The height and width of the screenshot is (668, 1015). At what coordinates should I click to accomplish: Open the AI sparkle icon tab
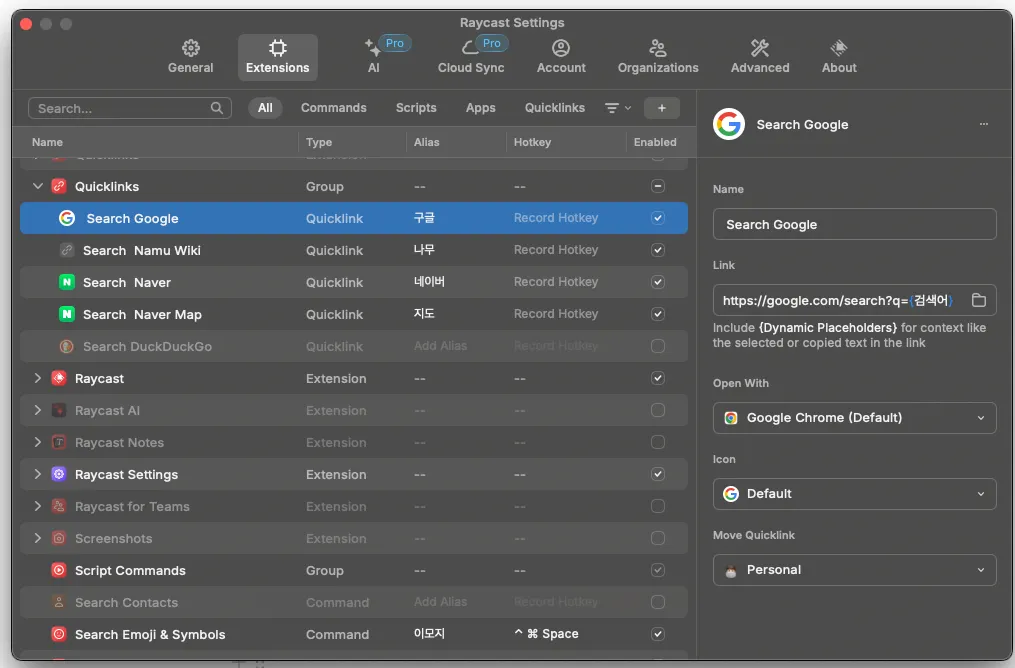coord(372,48)
